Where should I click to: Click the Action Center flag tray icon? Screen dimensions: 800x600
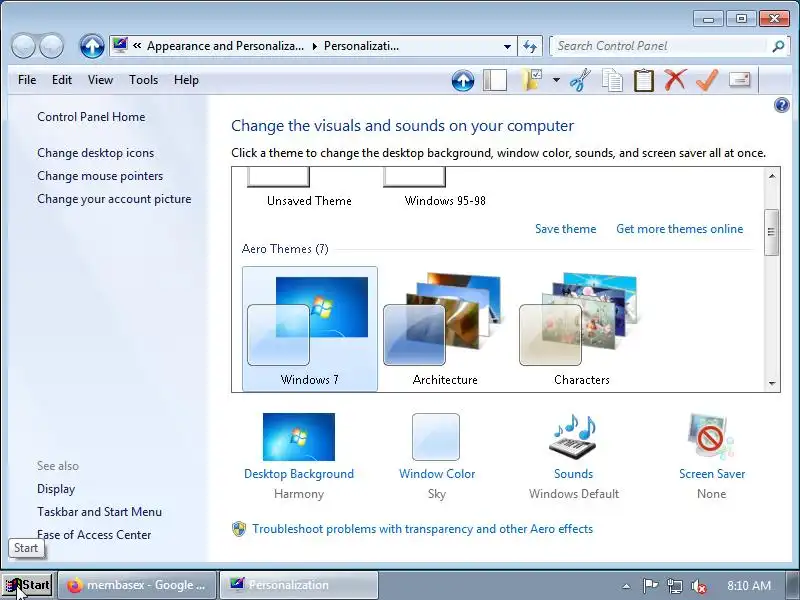click(649, 586)
